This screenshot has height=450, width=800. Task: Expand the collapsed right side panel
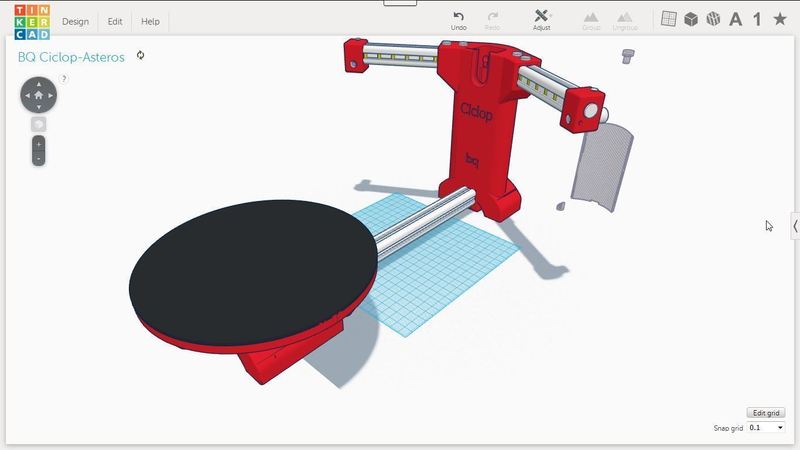795,226
